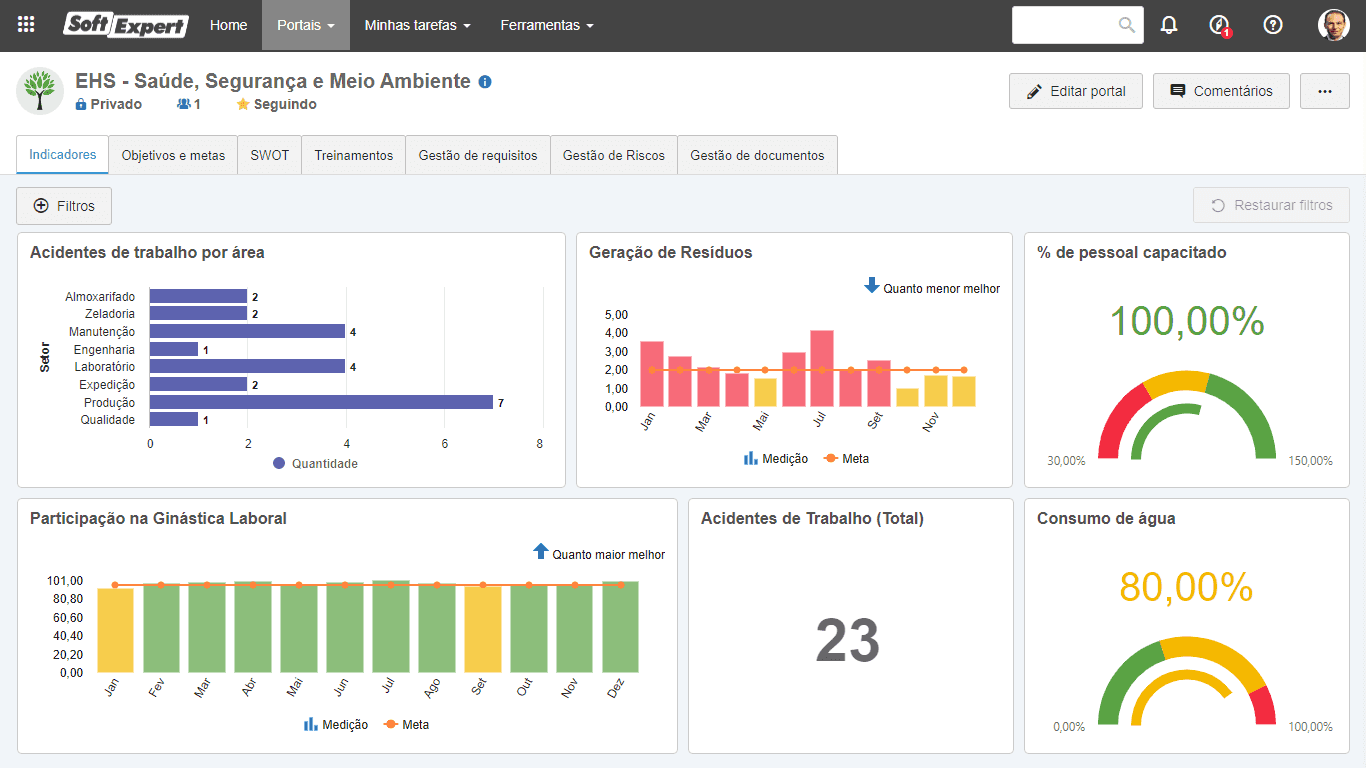Click the notifications bell icon
The width and height of the screenshot is (1366, 768).
[1169, 25]
